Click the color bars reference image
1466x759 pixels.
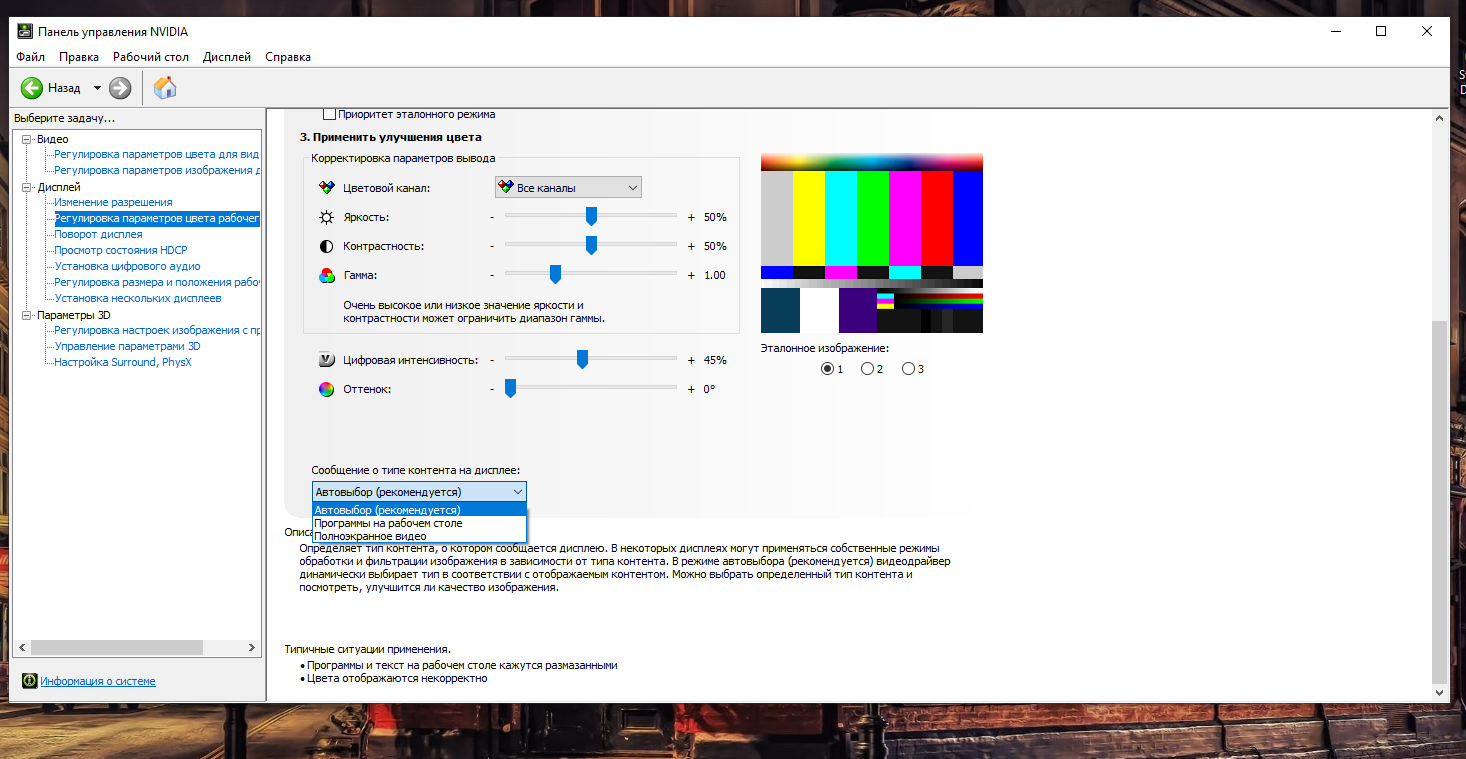click(872, 243)
